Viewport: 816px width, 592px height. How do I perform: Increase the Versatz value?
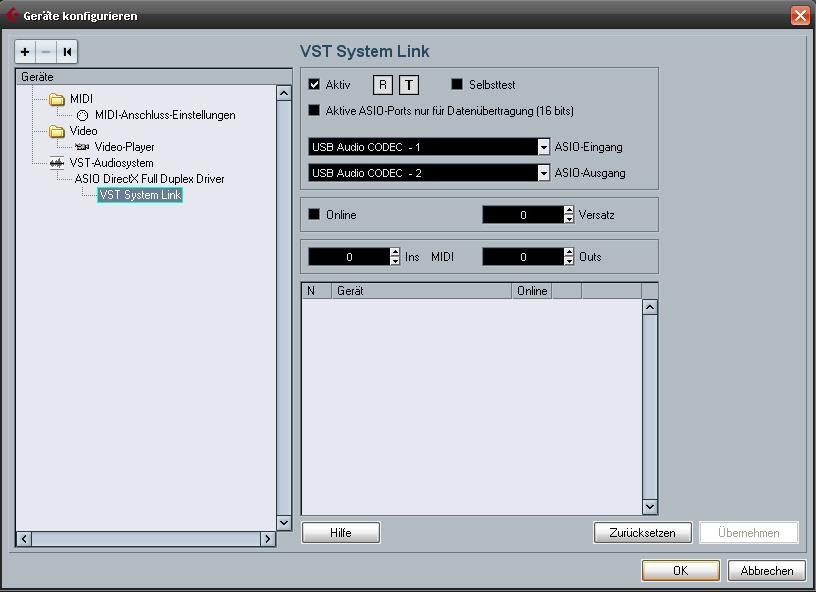[569, 210]
